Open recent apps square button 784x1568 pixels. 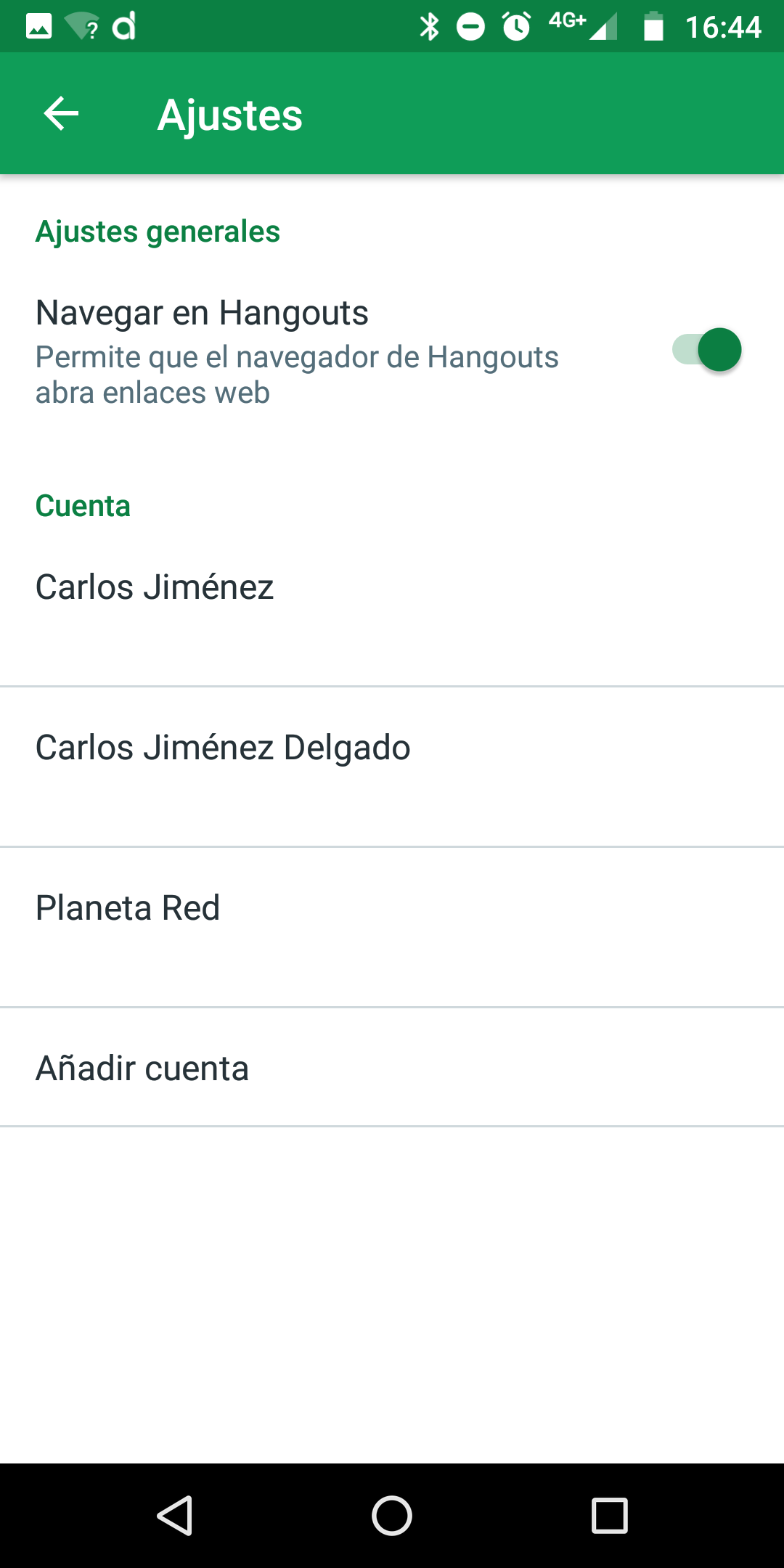pyautogui.click(x=609, y=1516)
